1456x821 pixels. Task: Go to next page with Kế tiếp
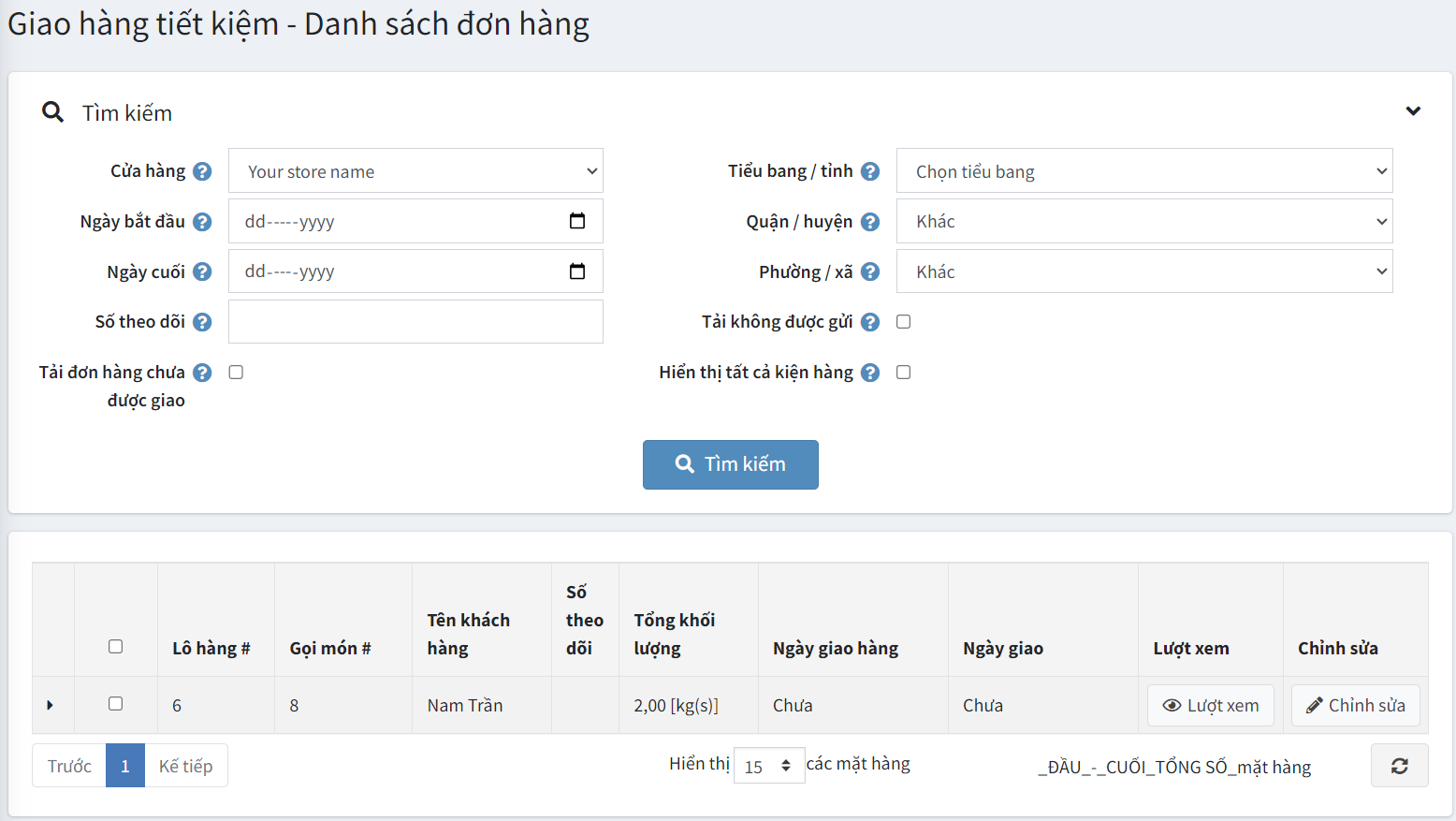point(185,766)
